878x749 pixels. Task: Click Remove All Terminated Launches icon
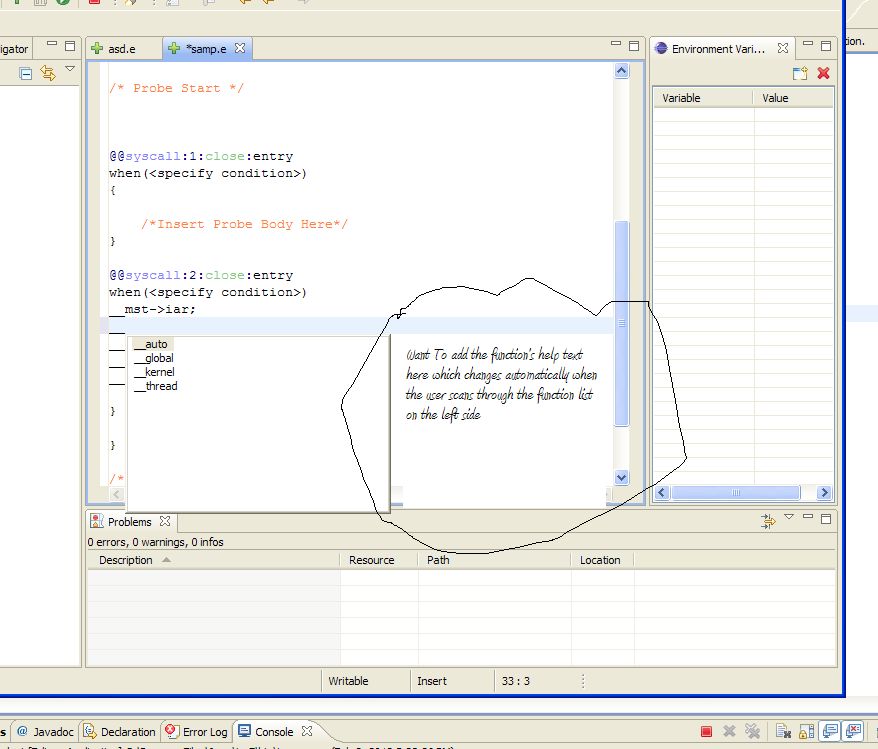(752, 731)
